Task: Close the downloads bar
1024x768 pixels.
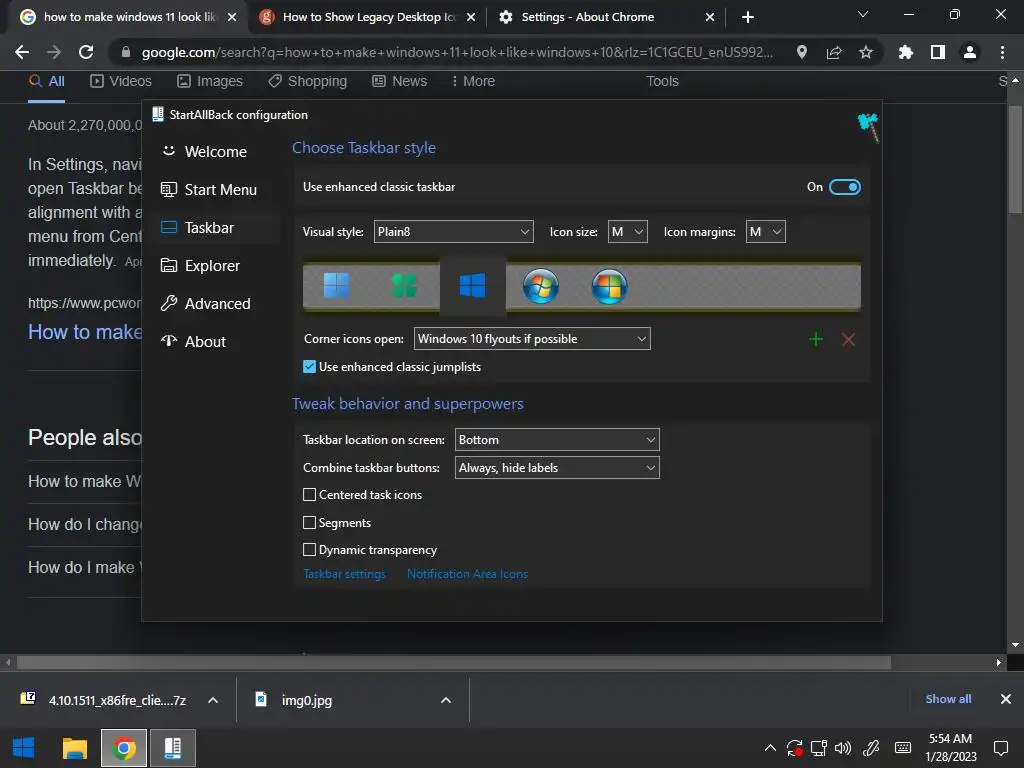Action: coord(1006,699)
